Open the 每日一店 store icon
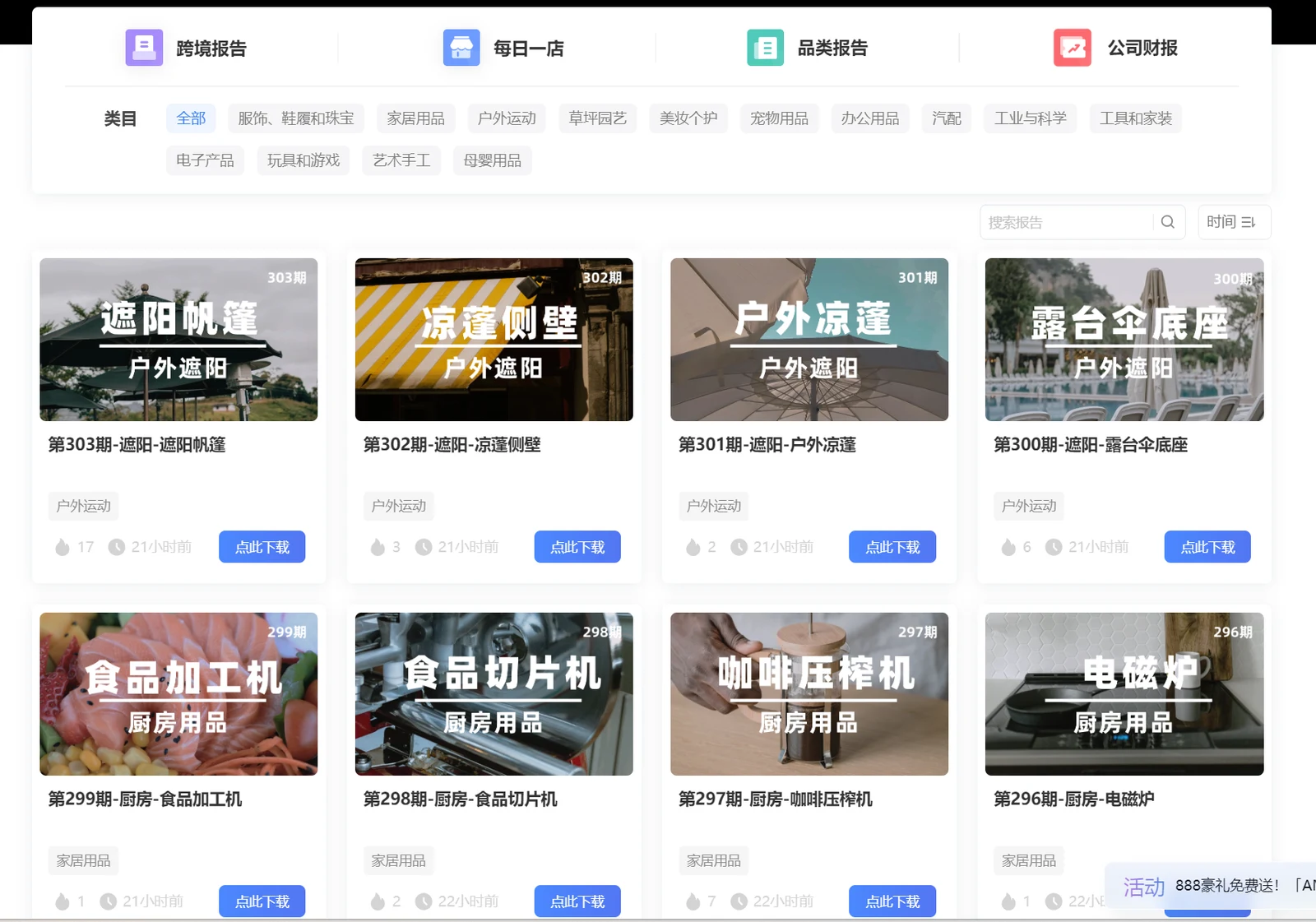This screenshot has height=922, width=1316. pyautogui.click(x=461, y=48)
